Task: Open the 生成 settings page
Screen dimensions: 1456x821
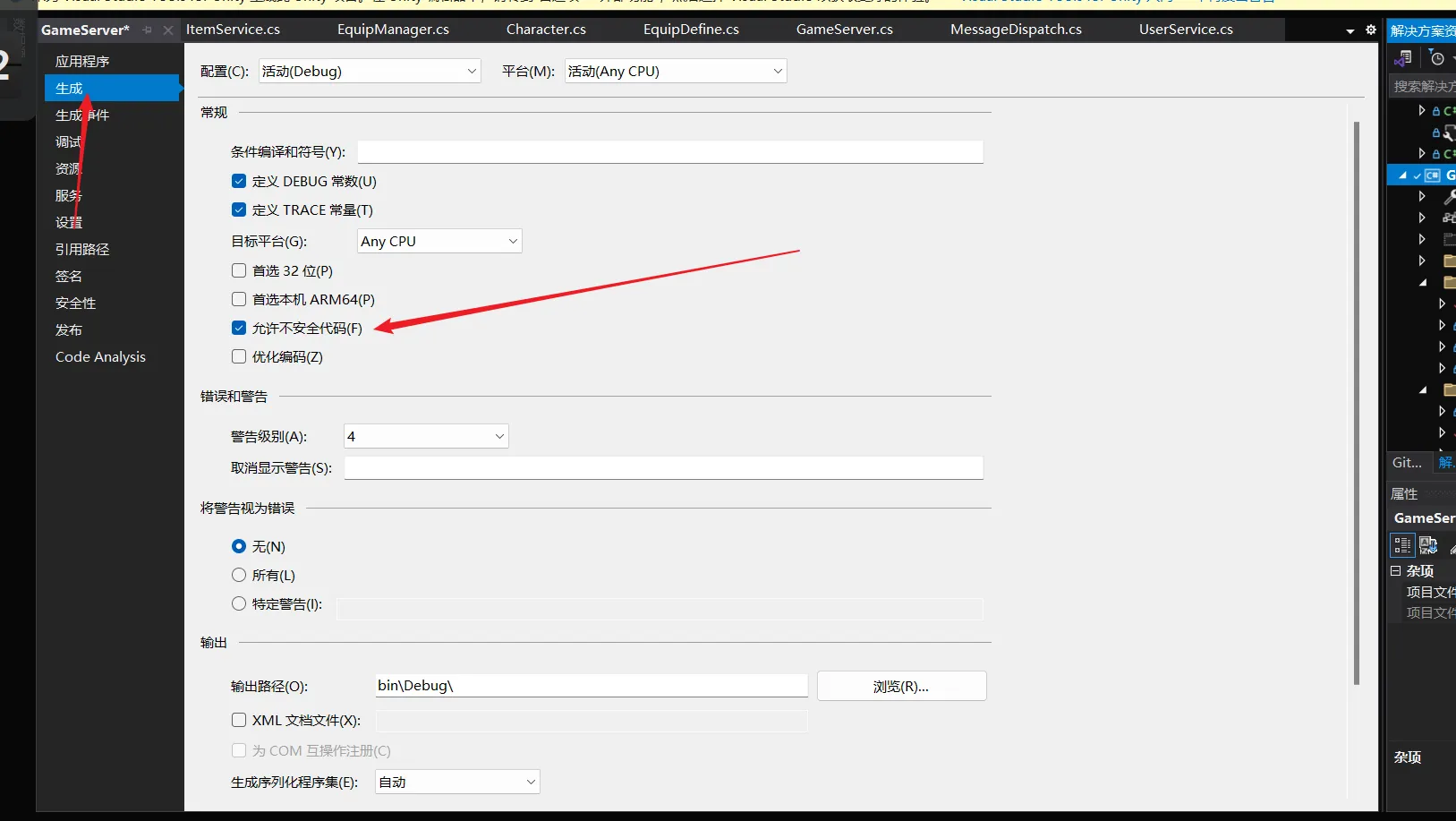Action: coord(112,88)
